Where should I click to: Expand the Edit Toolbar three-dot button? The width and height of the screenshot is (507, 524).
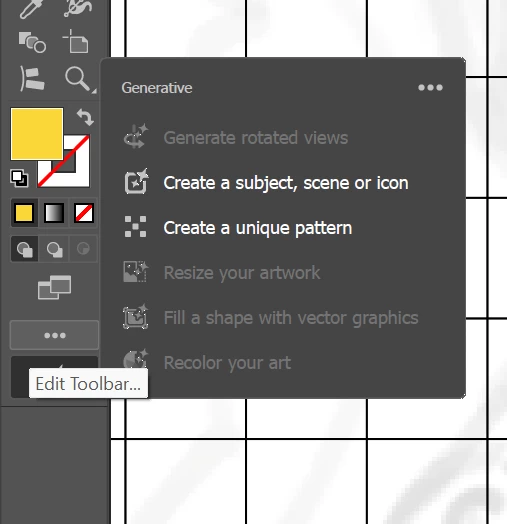pyautogui.click(x=54, y=335)
